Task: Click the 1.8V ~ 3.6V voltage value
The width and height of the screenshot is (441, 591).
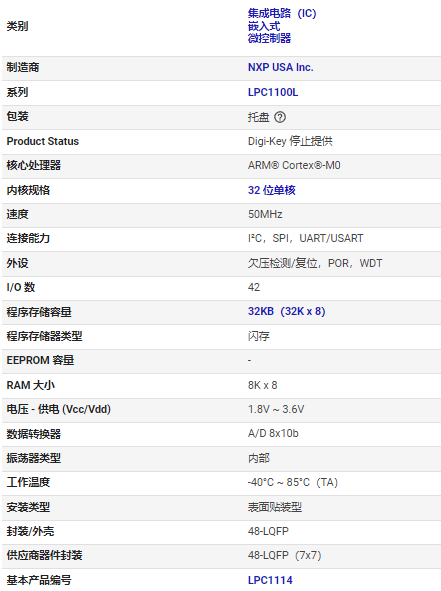Action: click(276, 409)
